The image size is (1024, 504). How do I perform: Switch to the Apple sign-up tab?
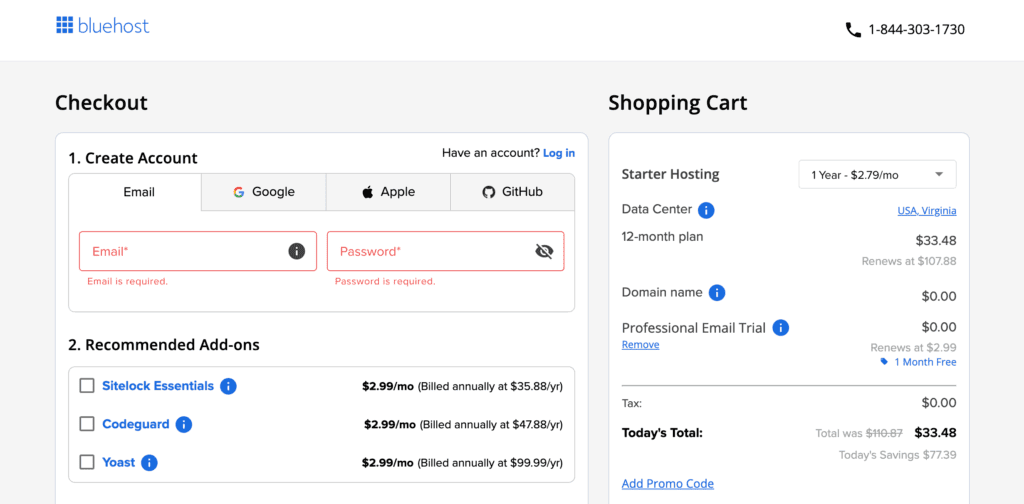pos(388,192)
